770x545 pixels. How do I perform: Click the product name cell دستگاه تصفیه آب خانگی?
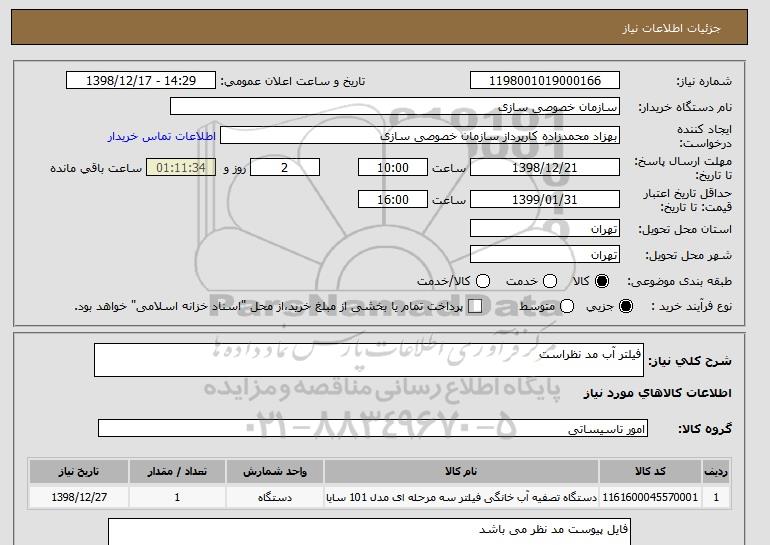pos(461,497)
